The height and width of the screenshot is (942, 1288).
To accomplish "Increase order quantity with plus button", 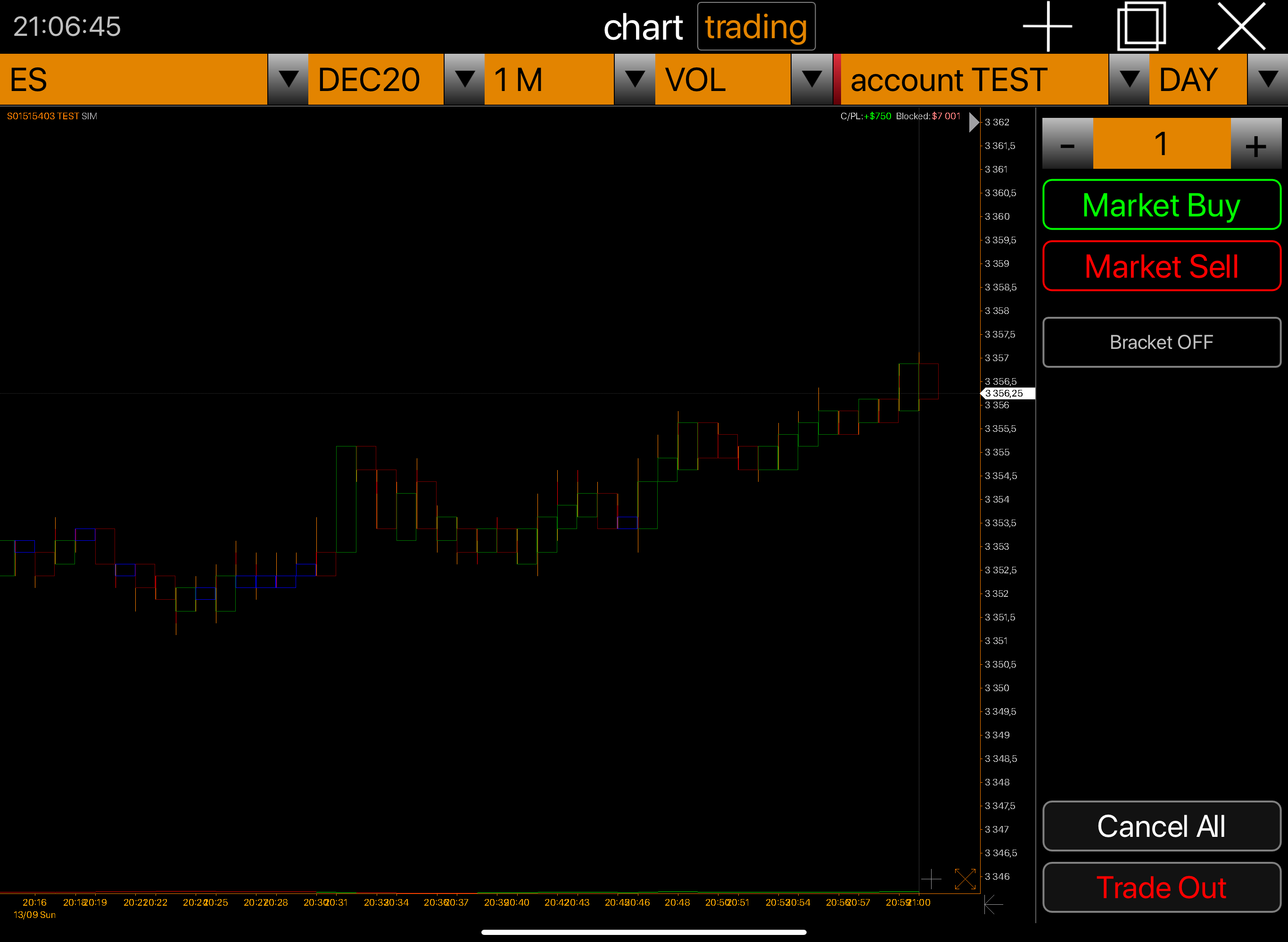I will [x=1255, y=144].
